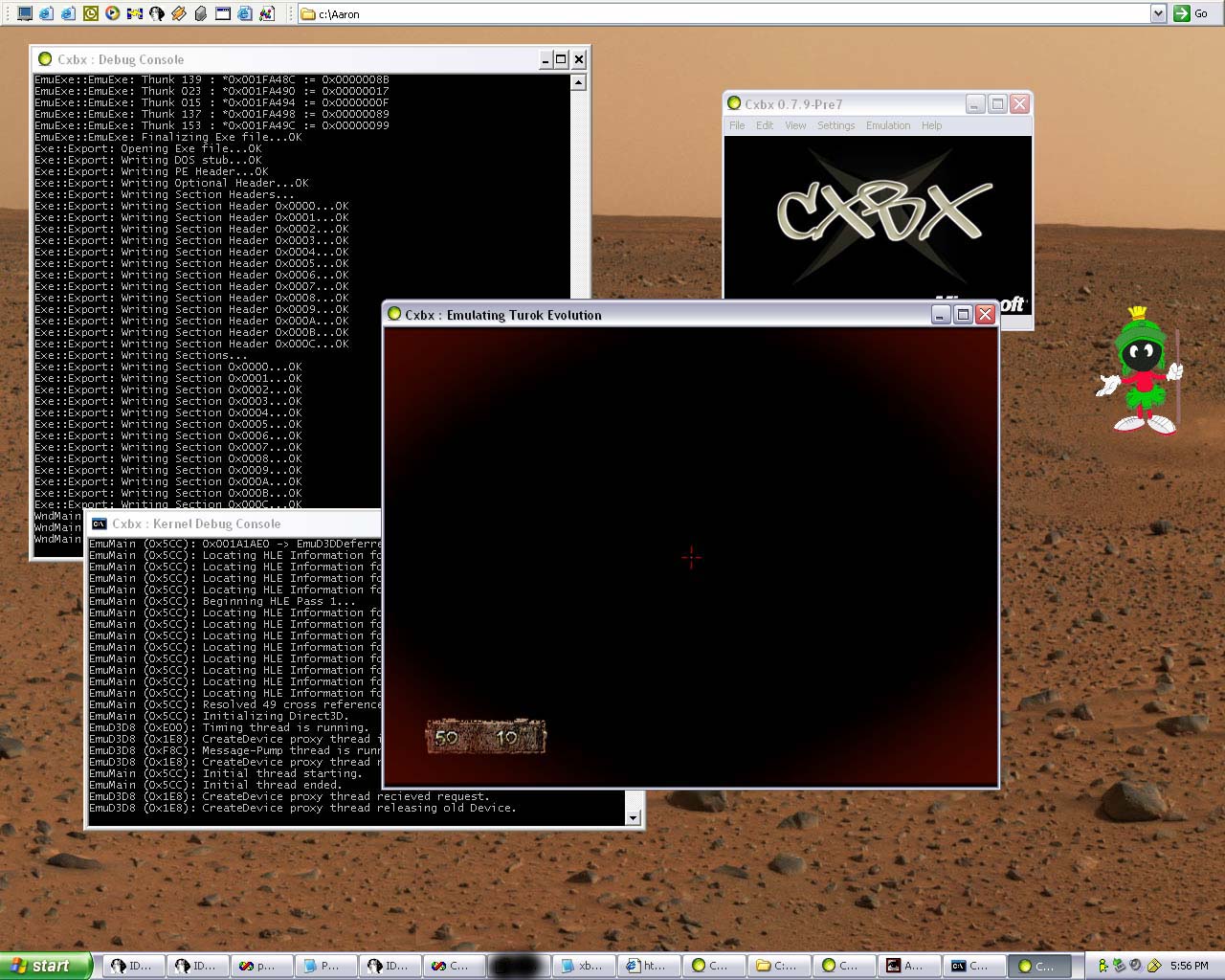Click the blank window icon in quick launch

pos(223,13)
